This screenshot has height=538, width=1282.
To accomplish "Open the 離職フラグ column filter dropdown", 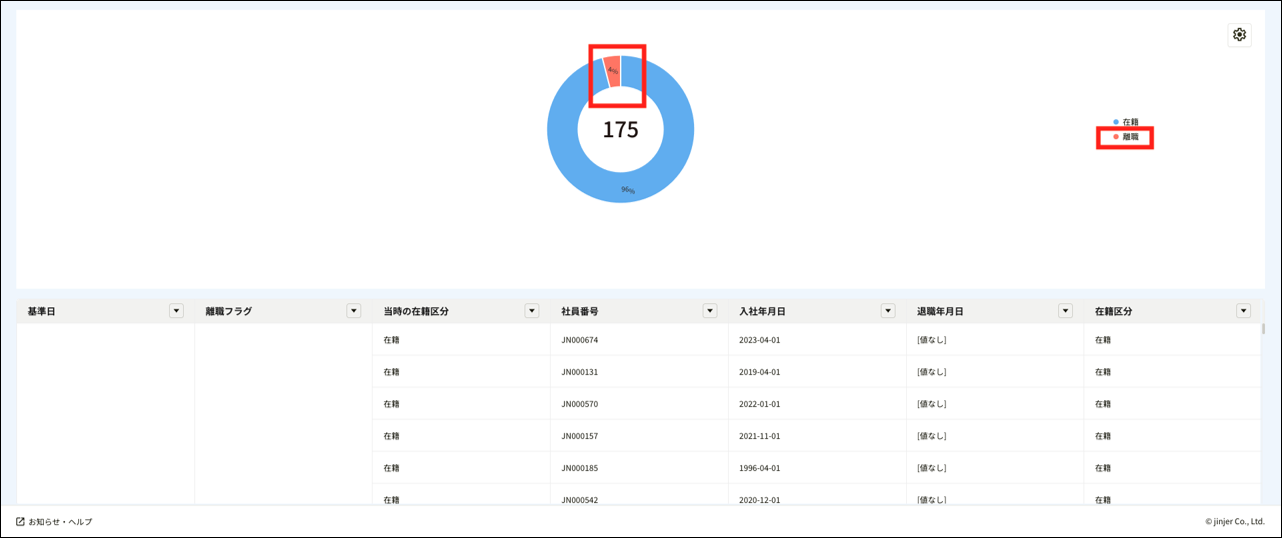I will [x=353, y=311].
